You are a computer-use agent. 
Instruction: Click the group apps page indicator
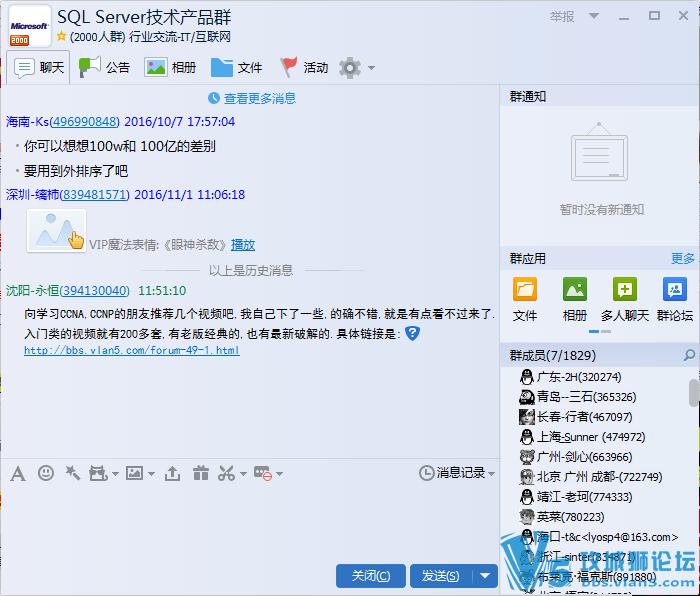[600, 332]
